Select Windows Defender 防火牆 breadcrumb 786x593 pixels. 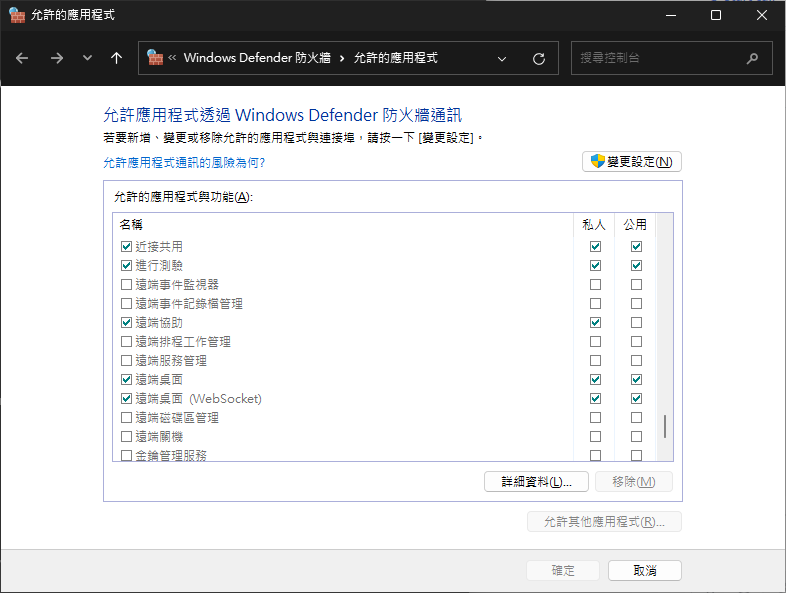tap(257, 58)
